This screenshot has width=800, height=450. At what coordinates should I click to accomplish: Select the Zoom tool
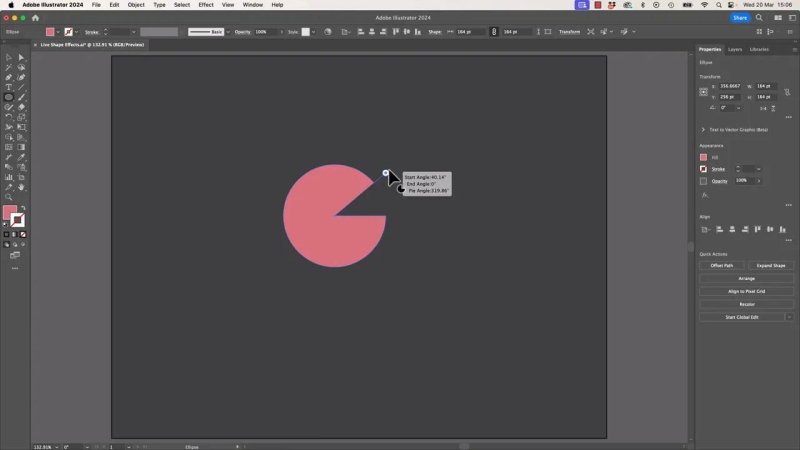(9, 197)
